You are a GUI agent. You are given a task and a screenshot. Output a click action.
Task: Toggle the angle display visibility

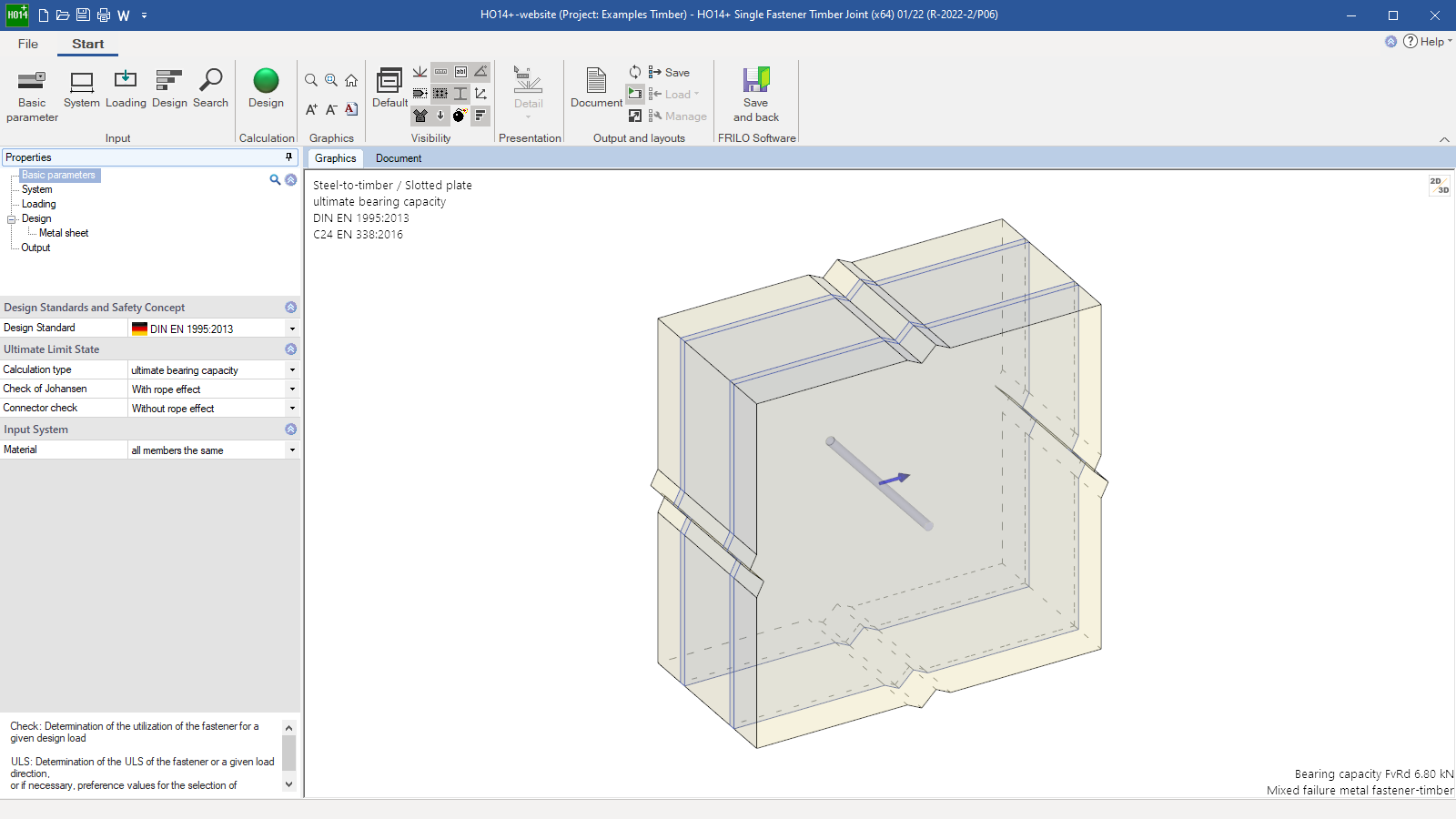pos(480,72)
